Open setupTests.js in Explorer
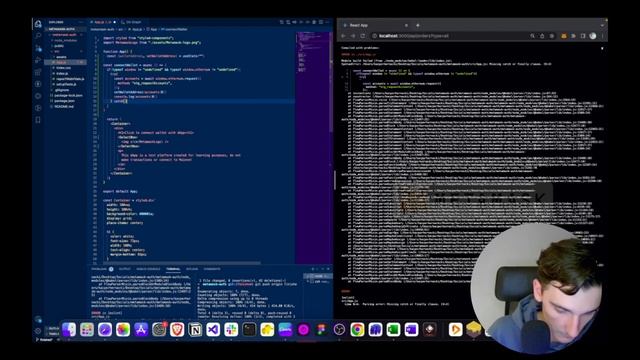The width and height of the screenshot is (640, 360). [67, 84]
